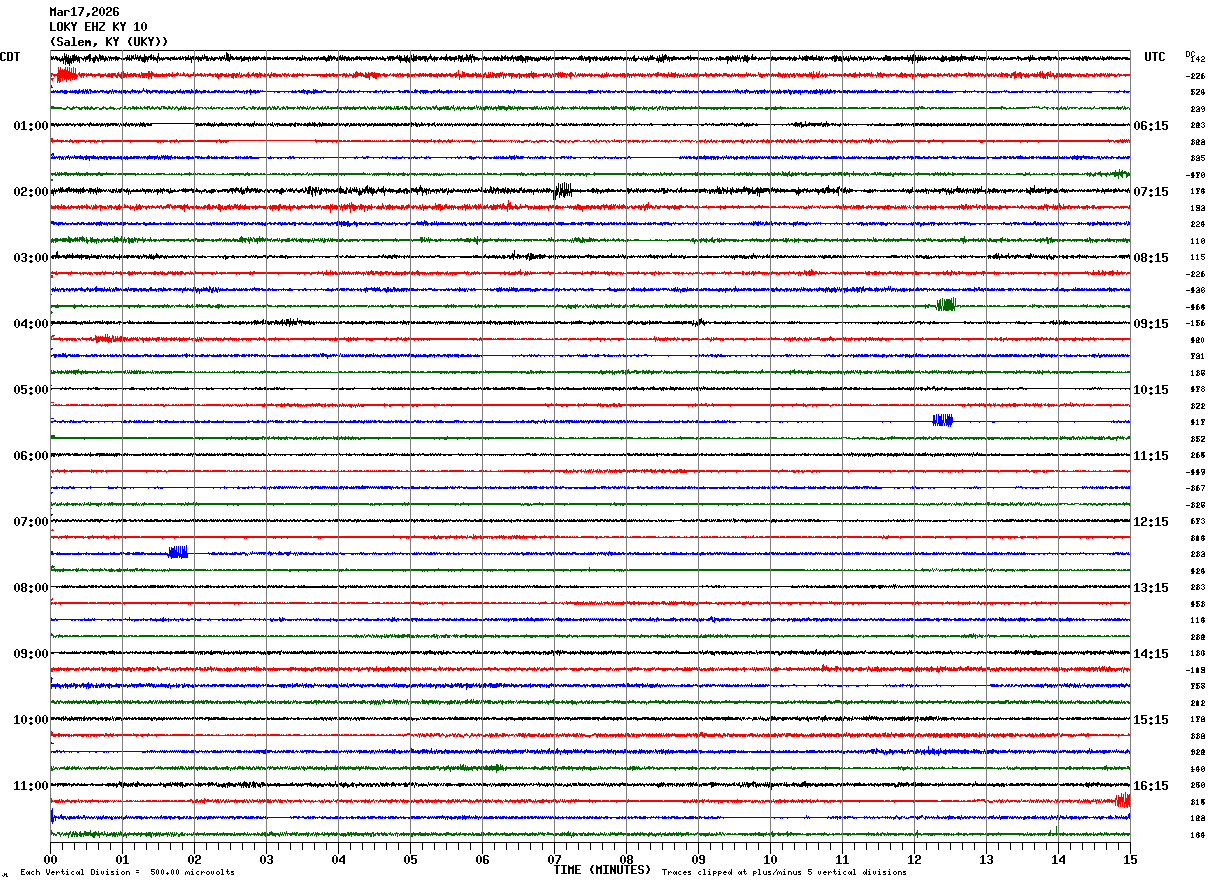
Task: Click the 00 minute axis tick label
Action: (x=50, y=860)
